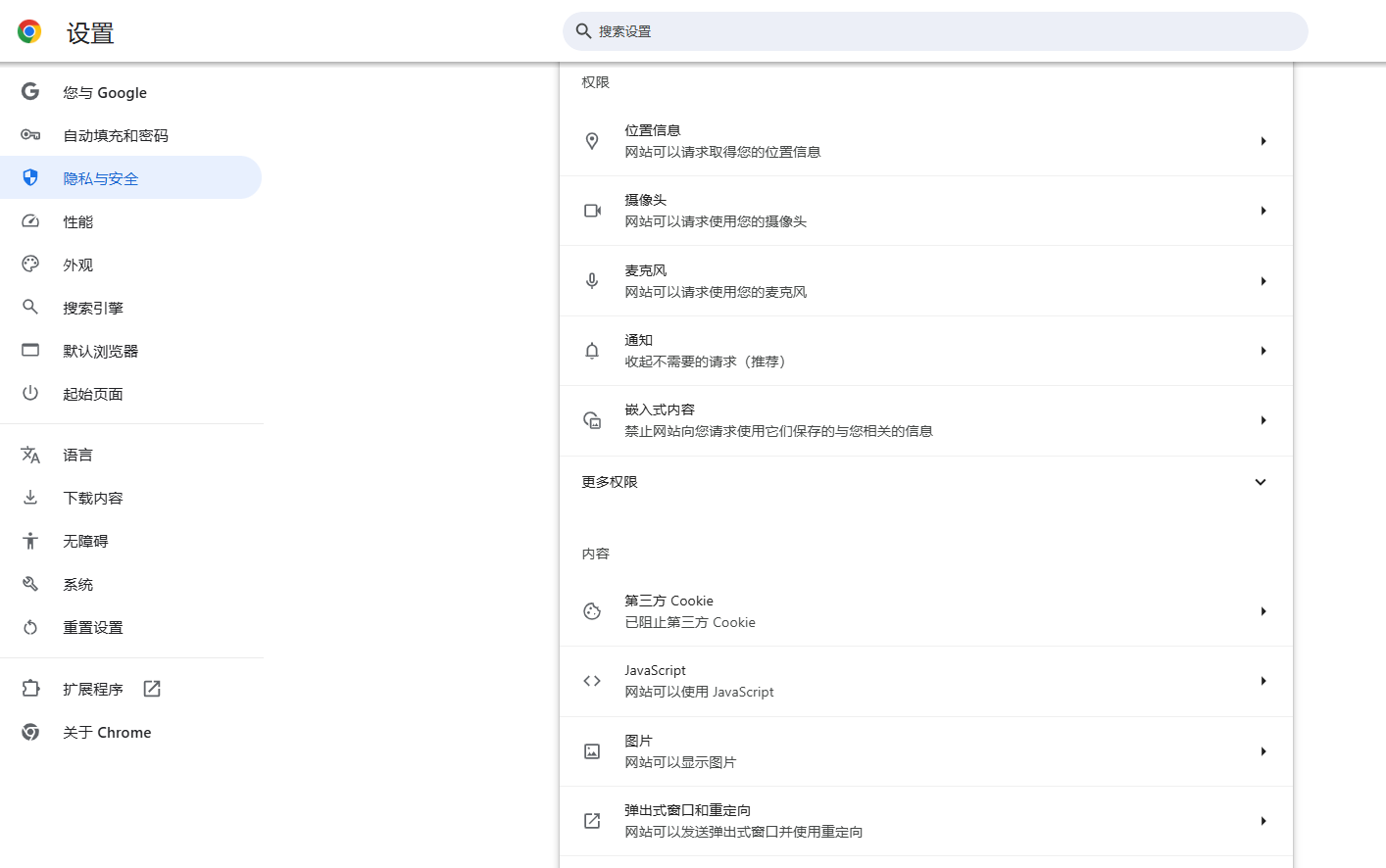Click the accessibility person icon
The width and height of the screenshot is (1386, 868).
pos(30,540)
